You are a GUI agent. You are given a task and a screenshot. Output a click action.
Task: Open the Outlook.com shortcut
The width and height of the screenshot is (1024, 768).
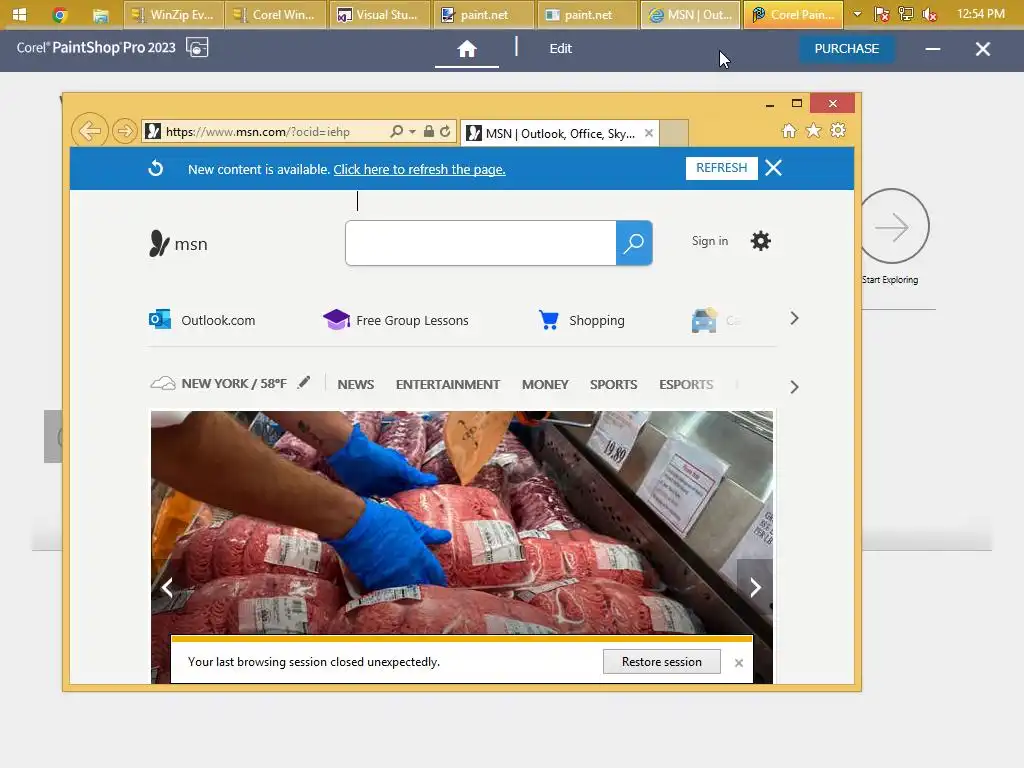[202, 320]
